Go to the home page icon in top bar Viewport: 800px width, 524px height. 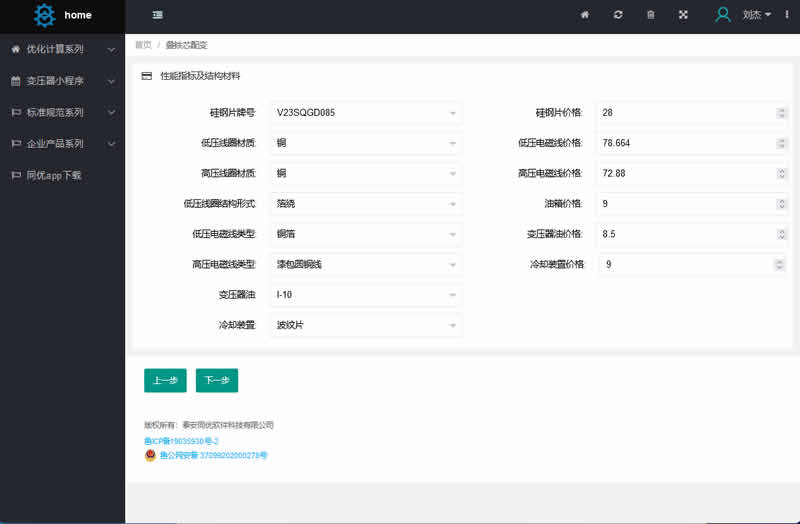pos(585,15)
